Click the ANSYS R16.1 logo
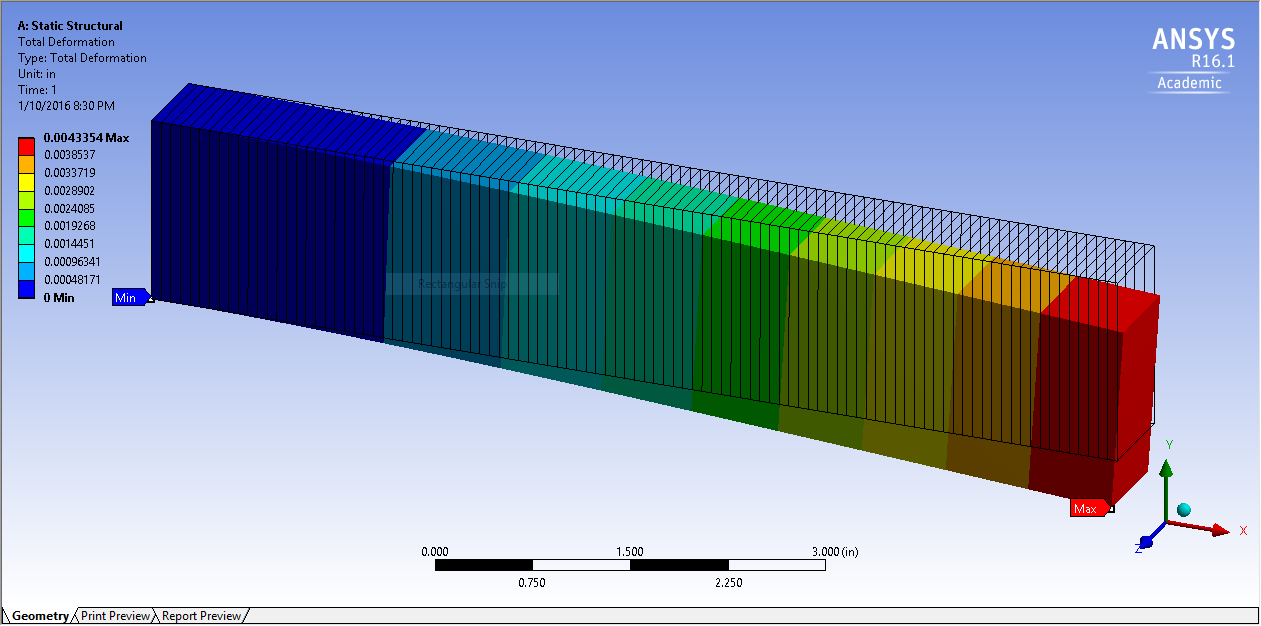This screenshot has width=1261, height=626. click(1192, 57)
